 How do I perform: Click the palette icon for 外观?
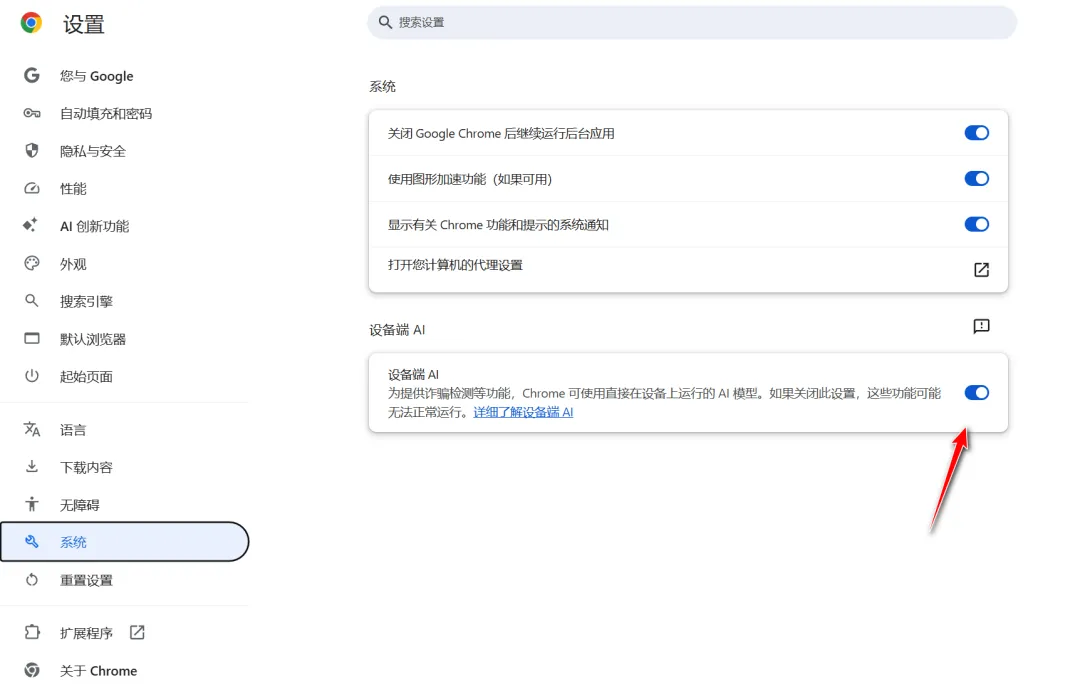32,263
